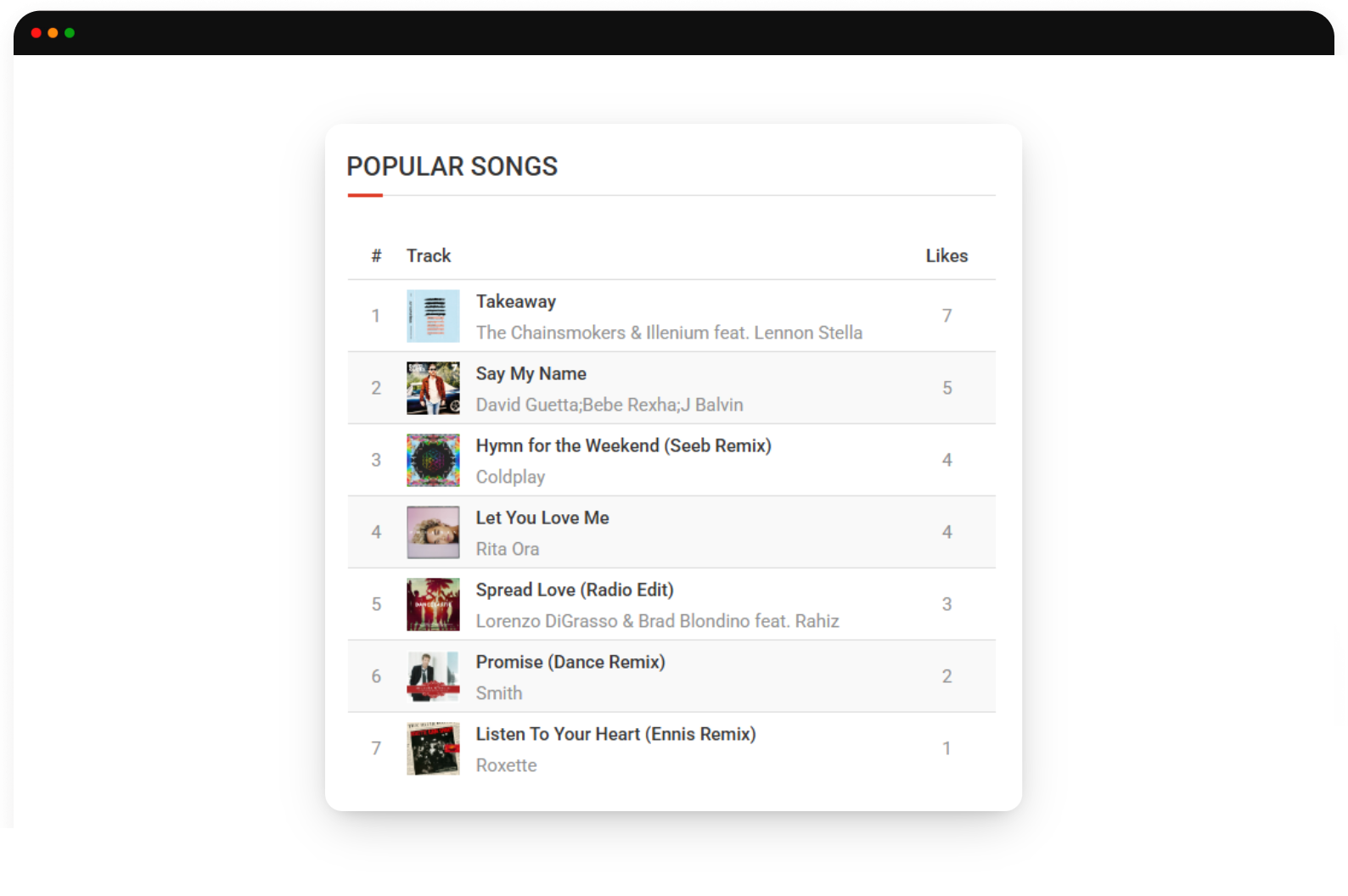Click the artist name Coldplay

pos(510,477)
